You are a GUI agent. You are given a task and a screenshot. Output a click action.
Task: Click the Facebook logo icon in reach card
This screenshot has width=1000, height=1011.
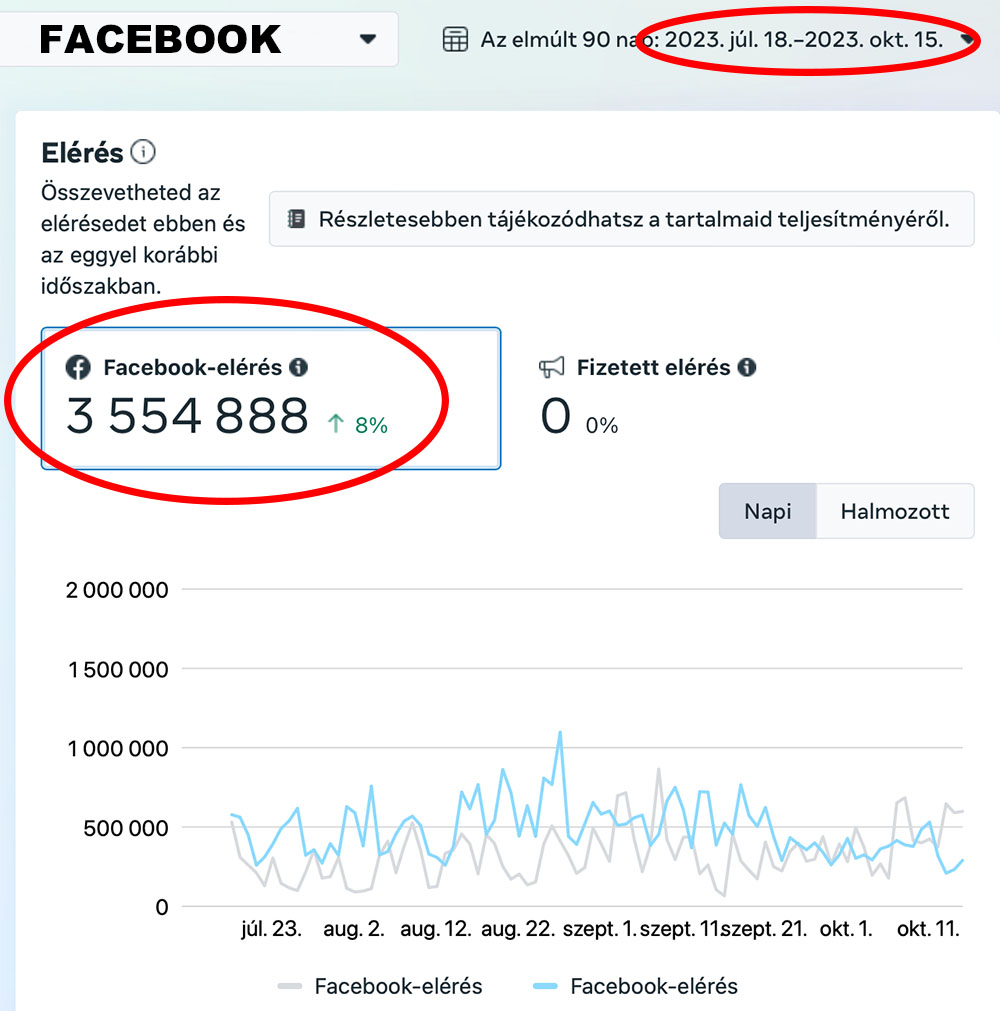[78, 368]
